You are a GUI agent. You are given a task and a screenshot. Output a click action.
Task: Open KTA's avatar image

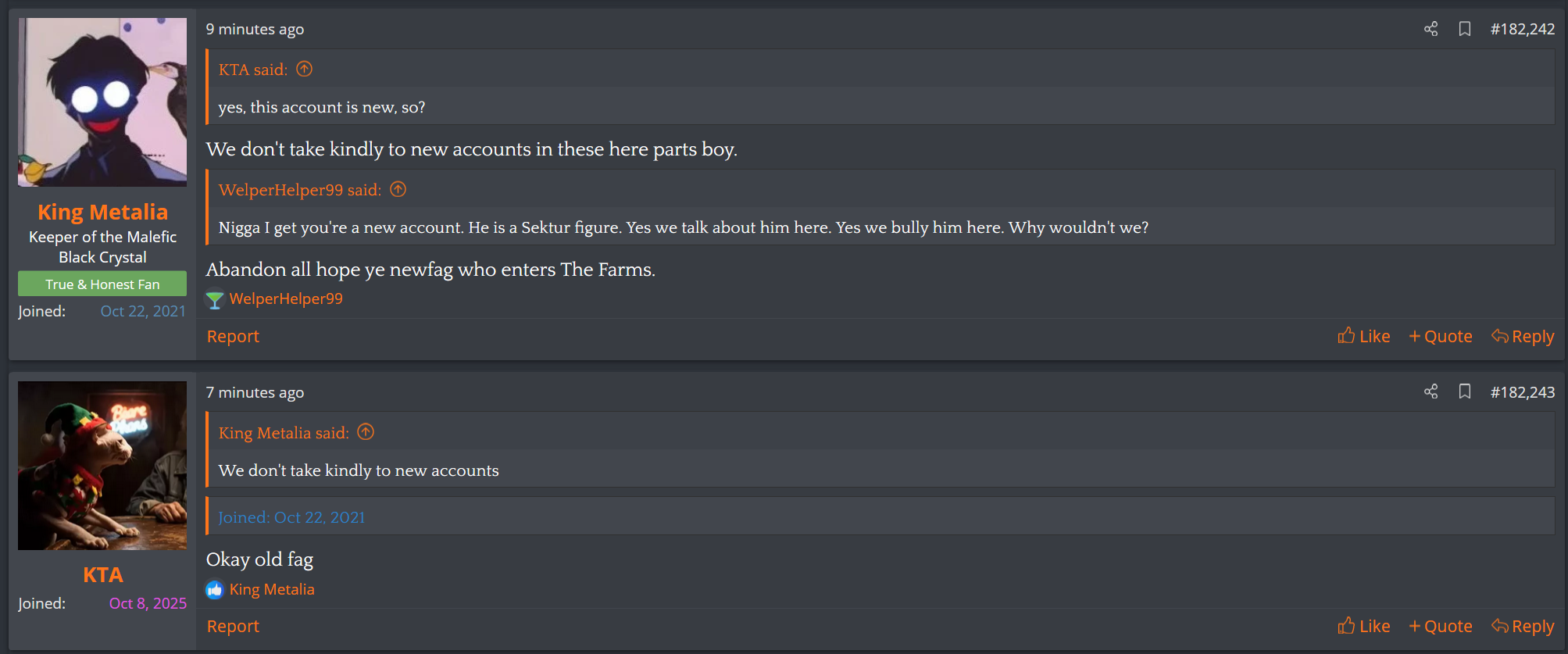(x=102, y=466)
